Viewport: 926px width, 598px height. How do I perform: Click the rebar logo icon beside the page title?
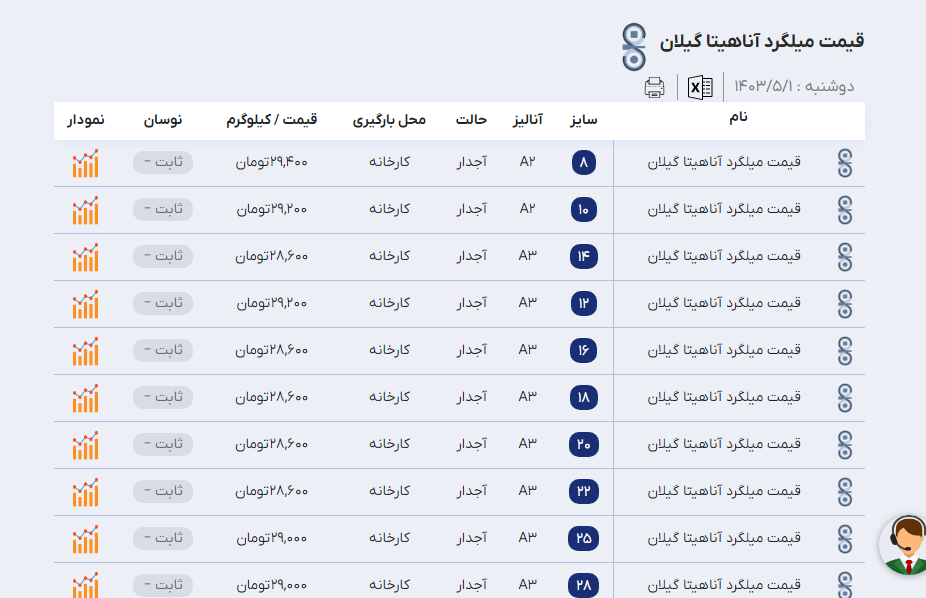634,46
